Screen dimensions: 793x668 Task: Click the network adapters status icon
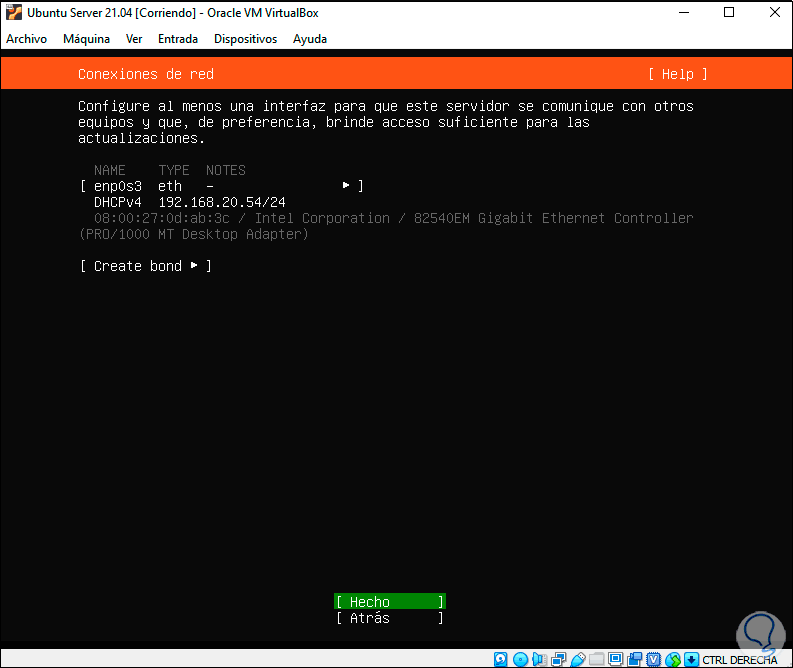(558, 659)
